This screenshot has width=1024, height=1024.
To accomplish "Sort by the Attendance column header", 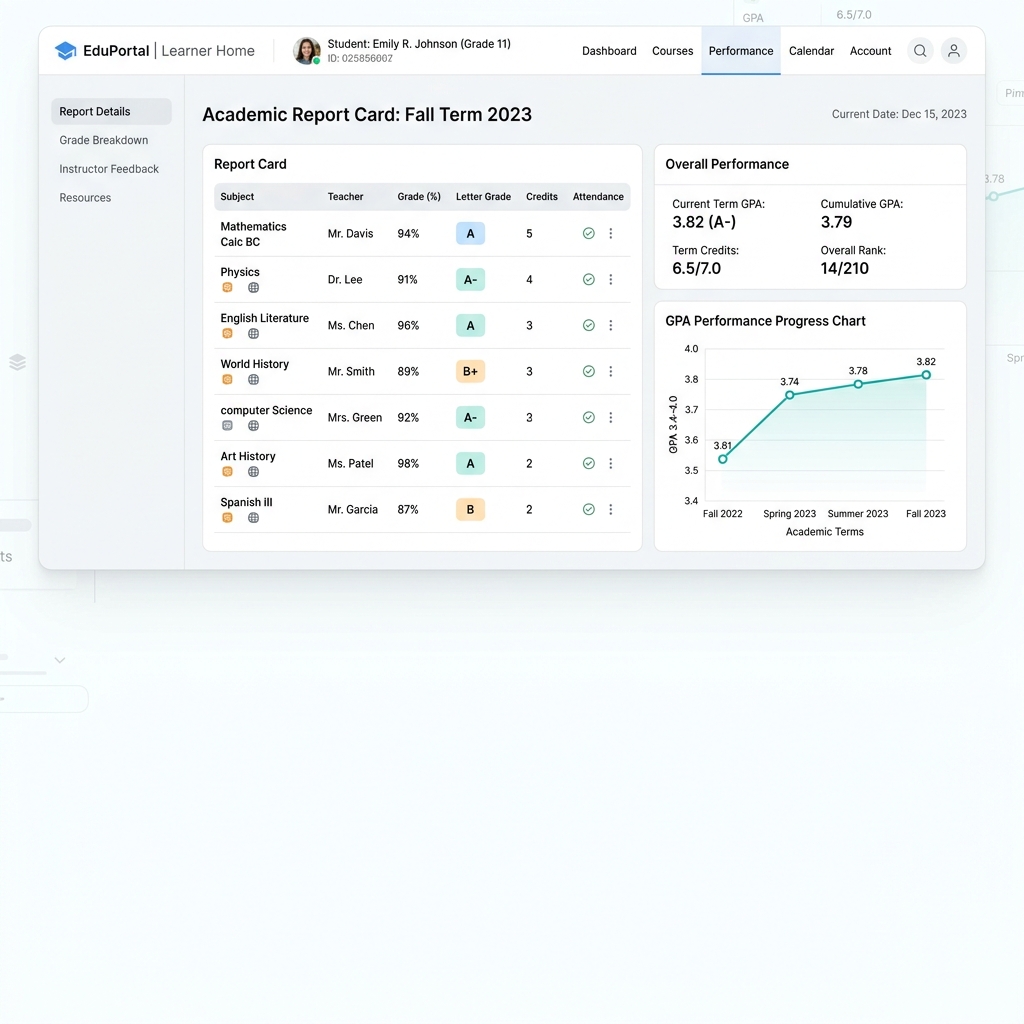I will coord(598,197).
